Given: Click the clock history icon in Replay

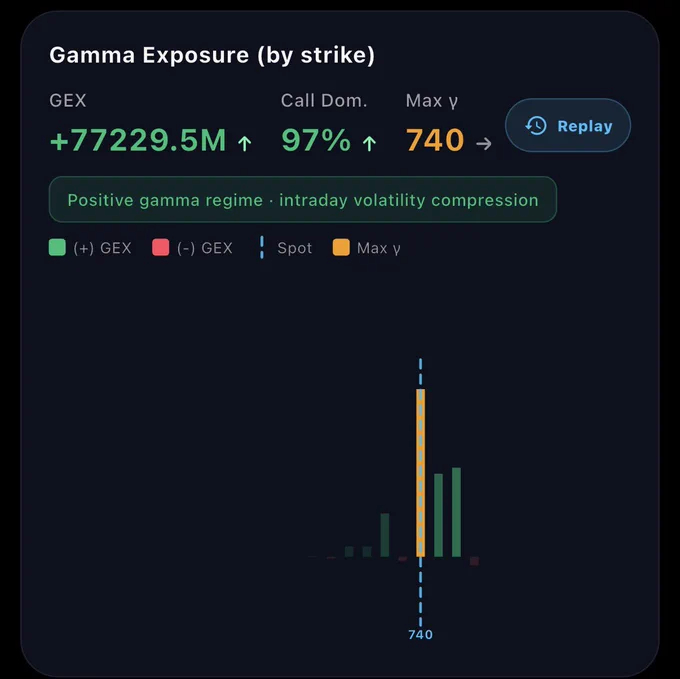Looking at the screenshot, I should coord(536,126).
